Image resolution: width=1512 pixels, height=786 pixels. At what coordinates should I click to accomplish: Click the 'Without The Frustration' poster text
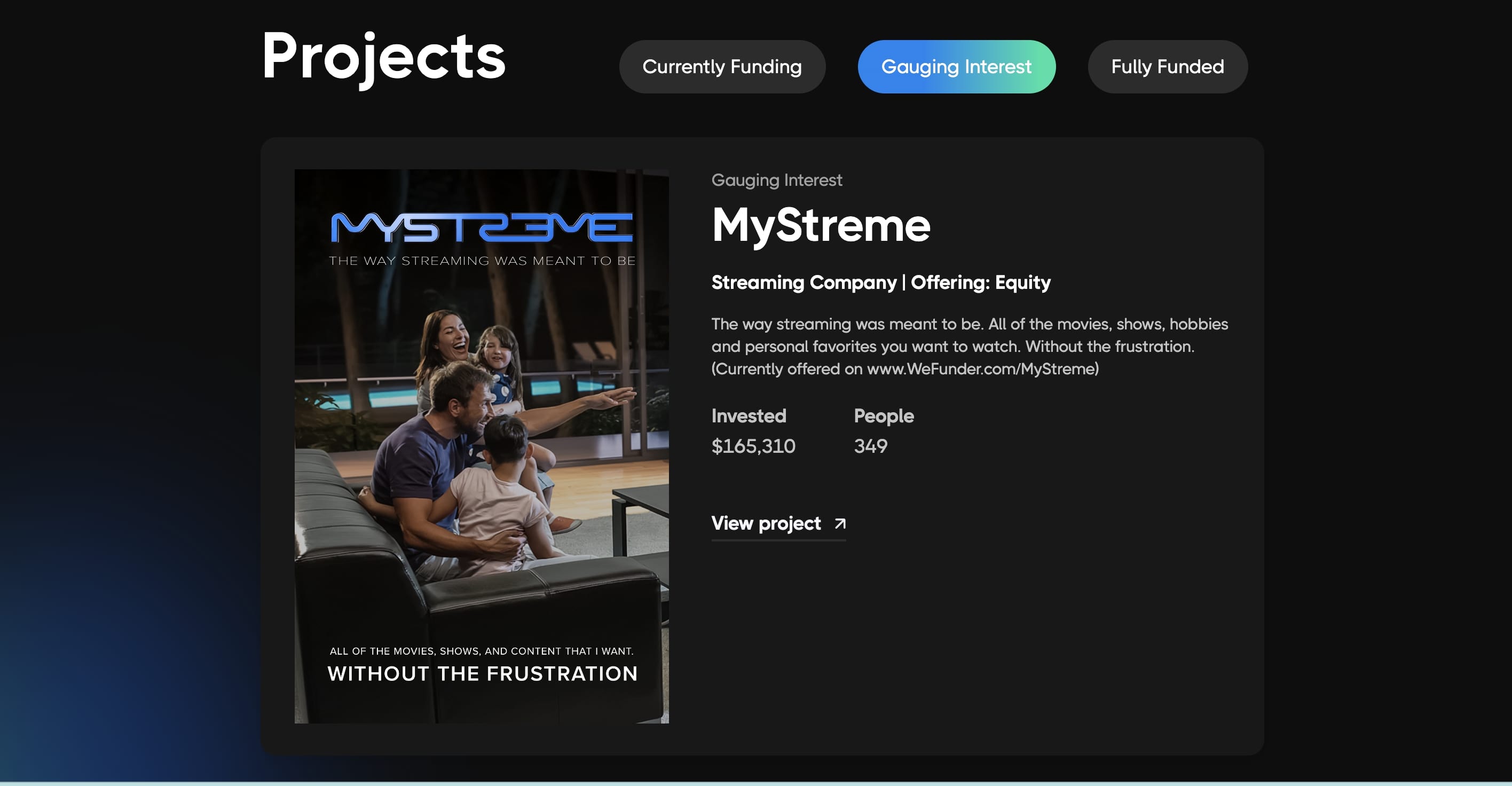click(482, 673)
